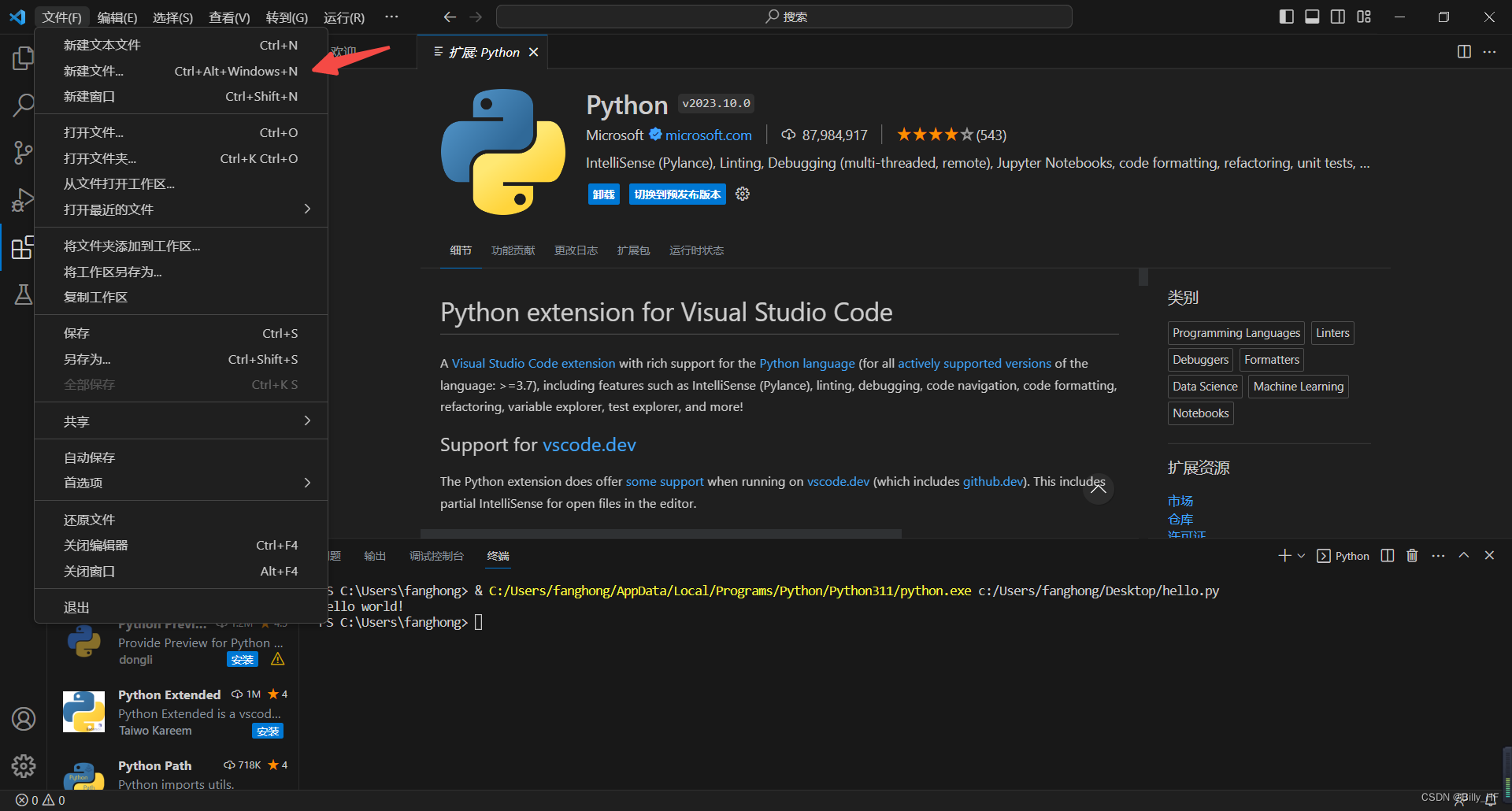Add a new terminal with plus icon
The width and height of the screenshot is (1512, 811).
pyautogui.click(x=1284, y=556)
